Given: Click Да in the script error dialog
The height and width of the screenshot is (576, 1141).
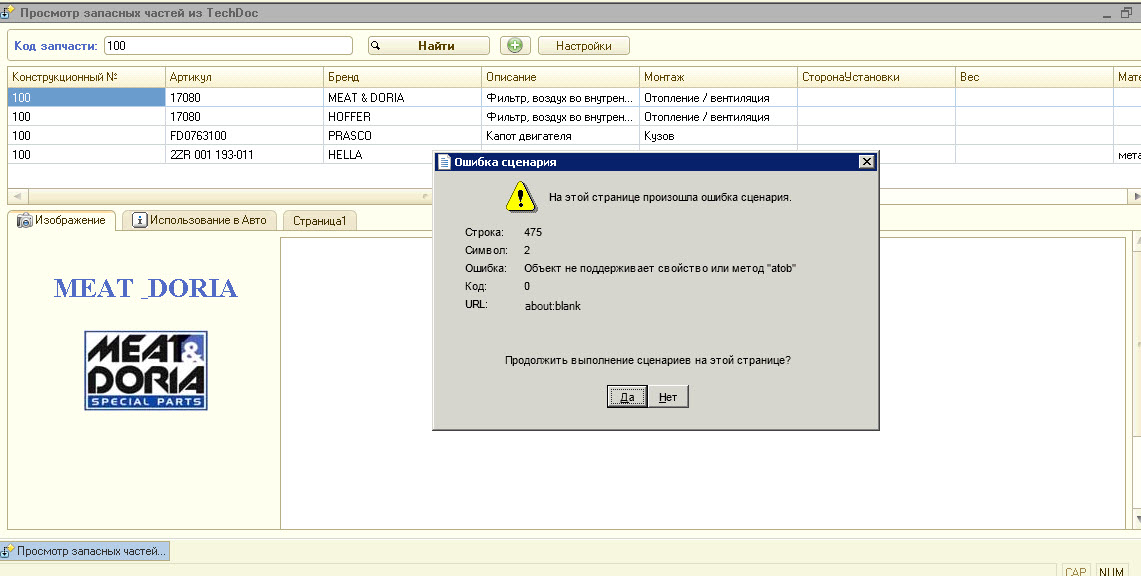Looking at the screenshot, I should click(627, 397).
